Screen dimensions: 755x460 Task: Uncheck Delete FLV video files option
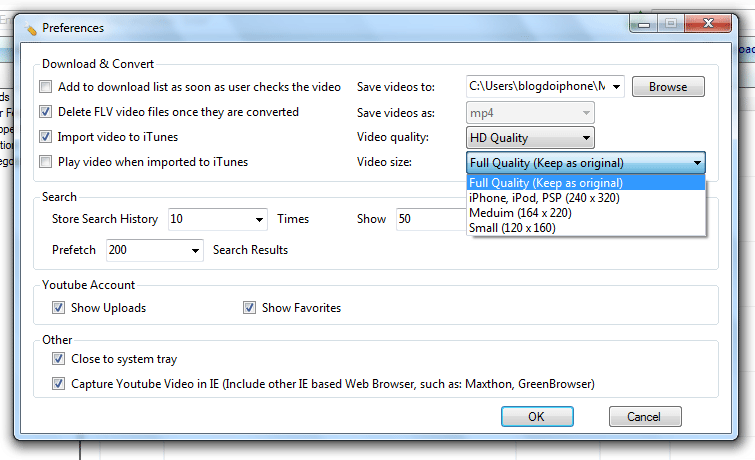45,112
